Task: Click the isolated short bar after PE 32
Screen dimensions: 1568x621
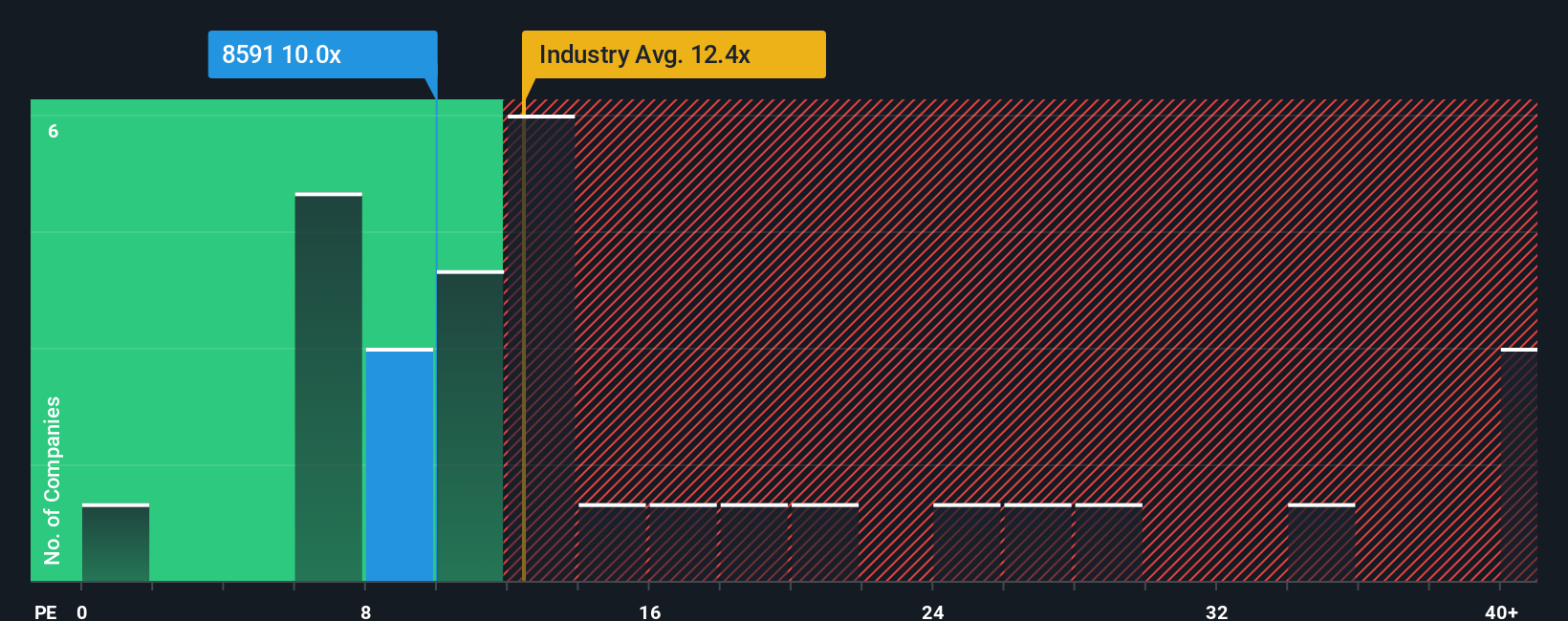Action: click(x=1321, y=543)
